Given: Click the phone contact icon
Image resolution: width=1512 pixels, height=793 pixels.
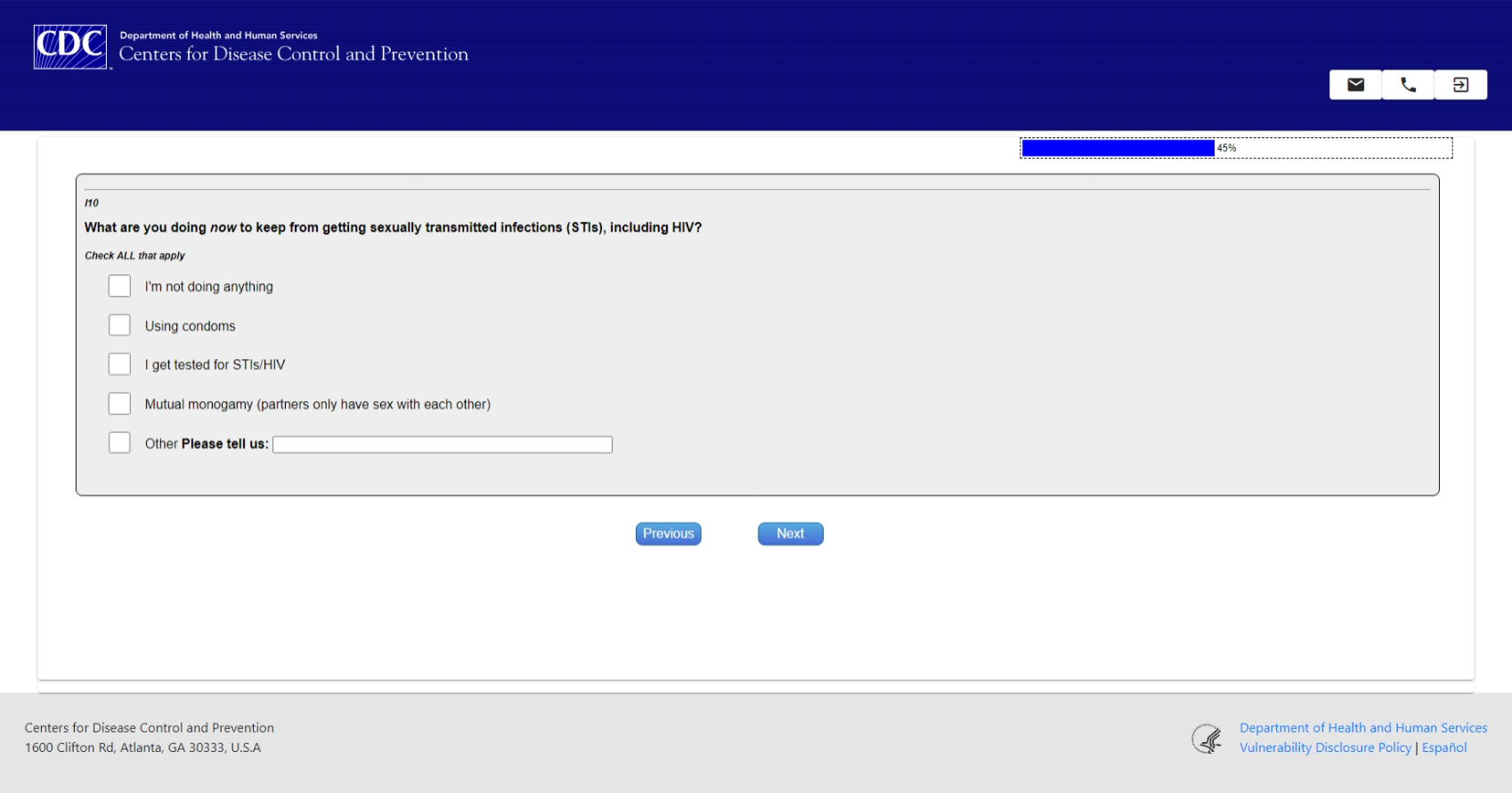Looking at the screenshot, I should pyautogui.click(x=1408, y=85).
